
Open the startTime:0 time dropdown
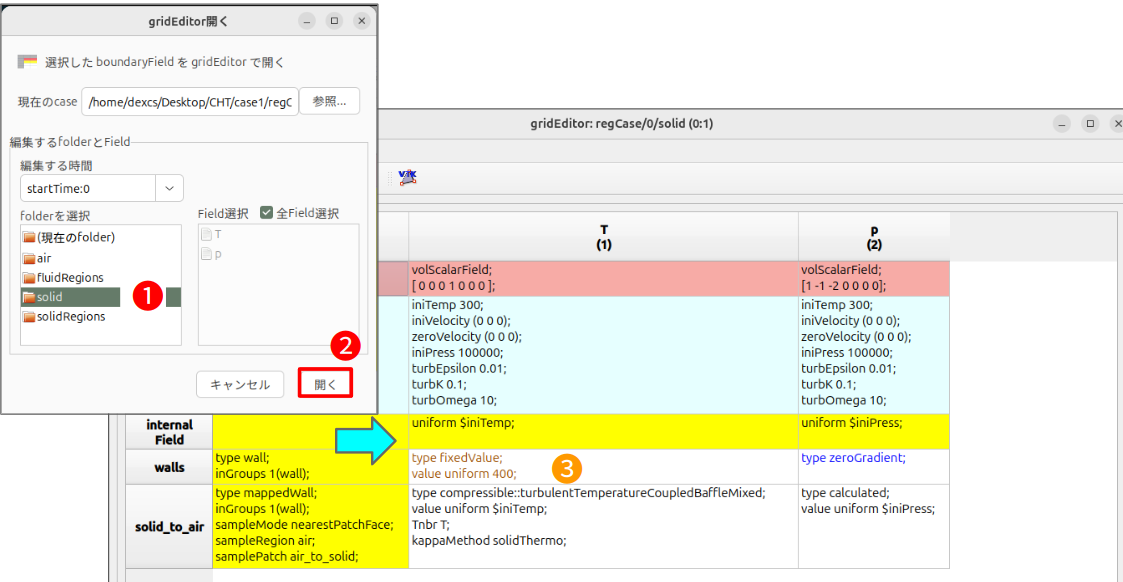170,188
